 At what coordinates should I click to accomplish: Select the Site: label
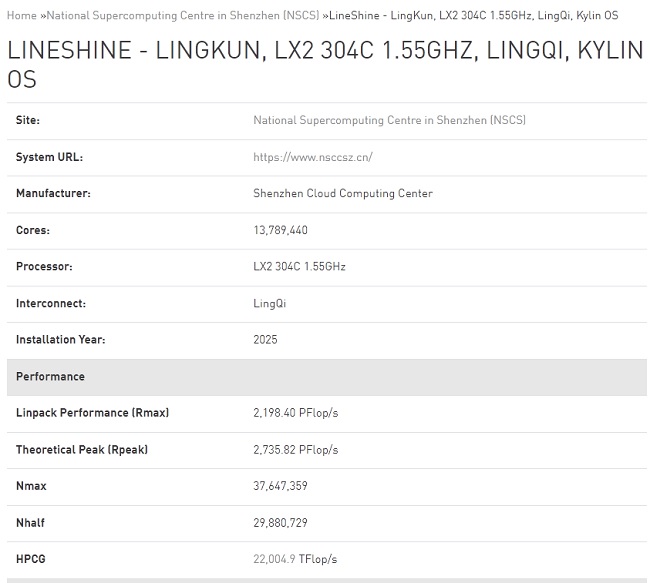click(x=28, y=120)
